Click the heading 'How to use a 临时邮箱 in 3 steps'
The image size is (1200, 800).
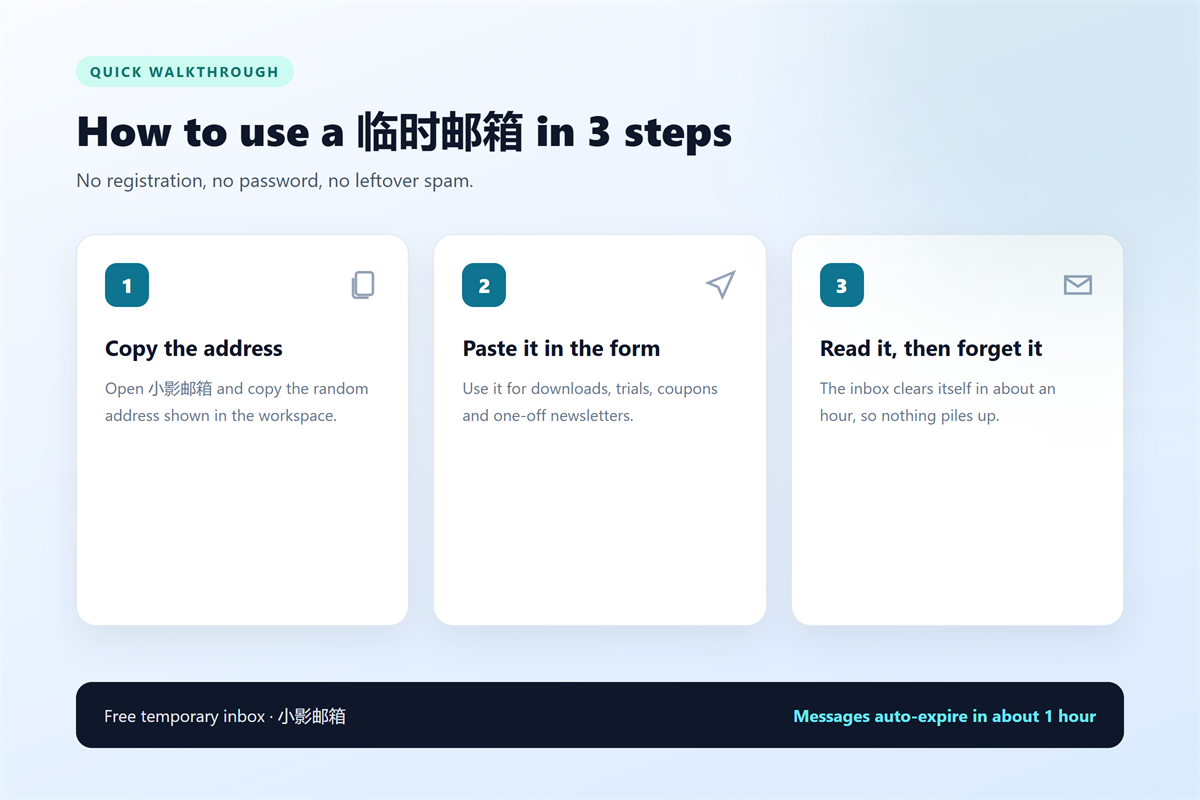[404, 132]
